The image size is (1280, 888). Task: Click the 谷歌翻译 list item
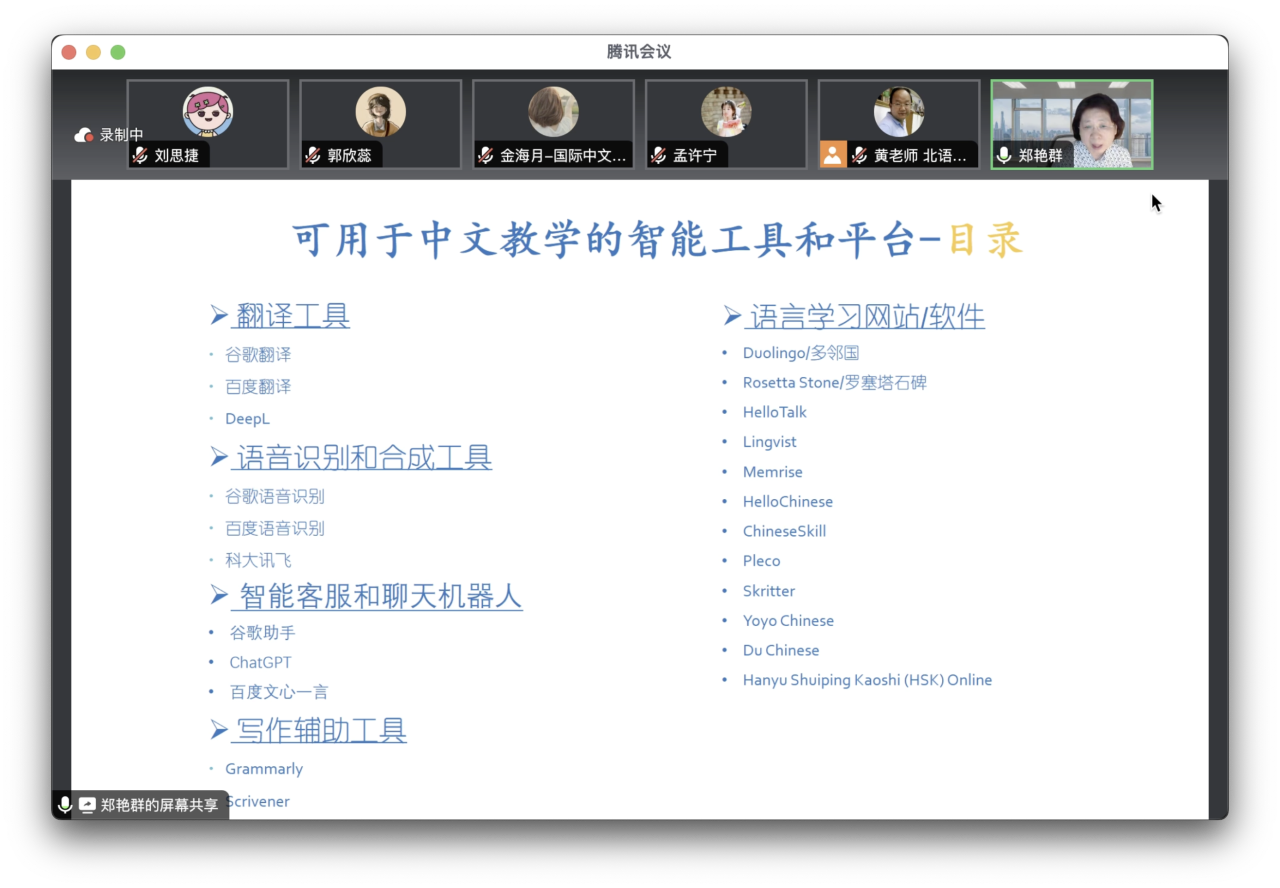(258, 355)
